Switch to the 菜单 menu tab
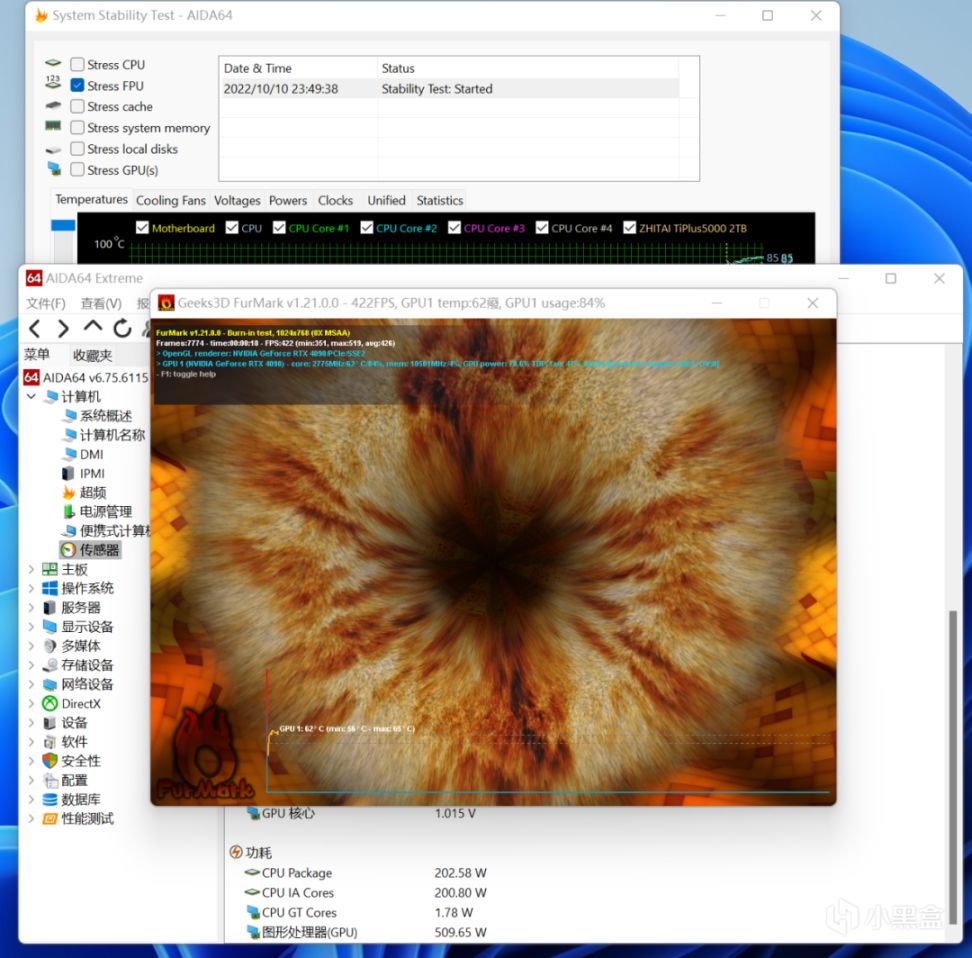Viewport: 972px width, 958px height. pyautogui.click(x=37, y=355)
